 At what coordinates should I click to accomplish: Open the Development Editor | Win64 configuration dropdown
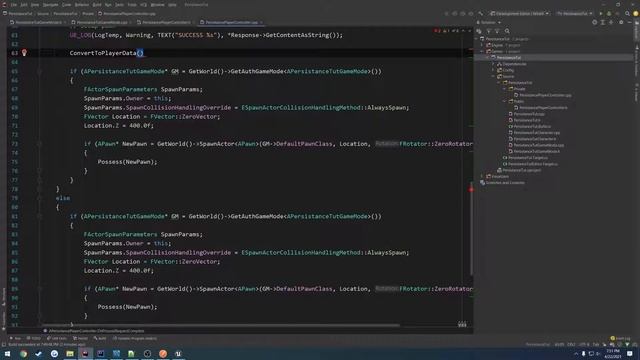pyautogui.click(x=520, y=13)
